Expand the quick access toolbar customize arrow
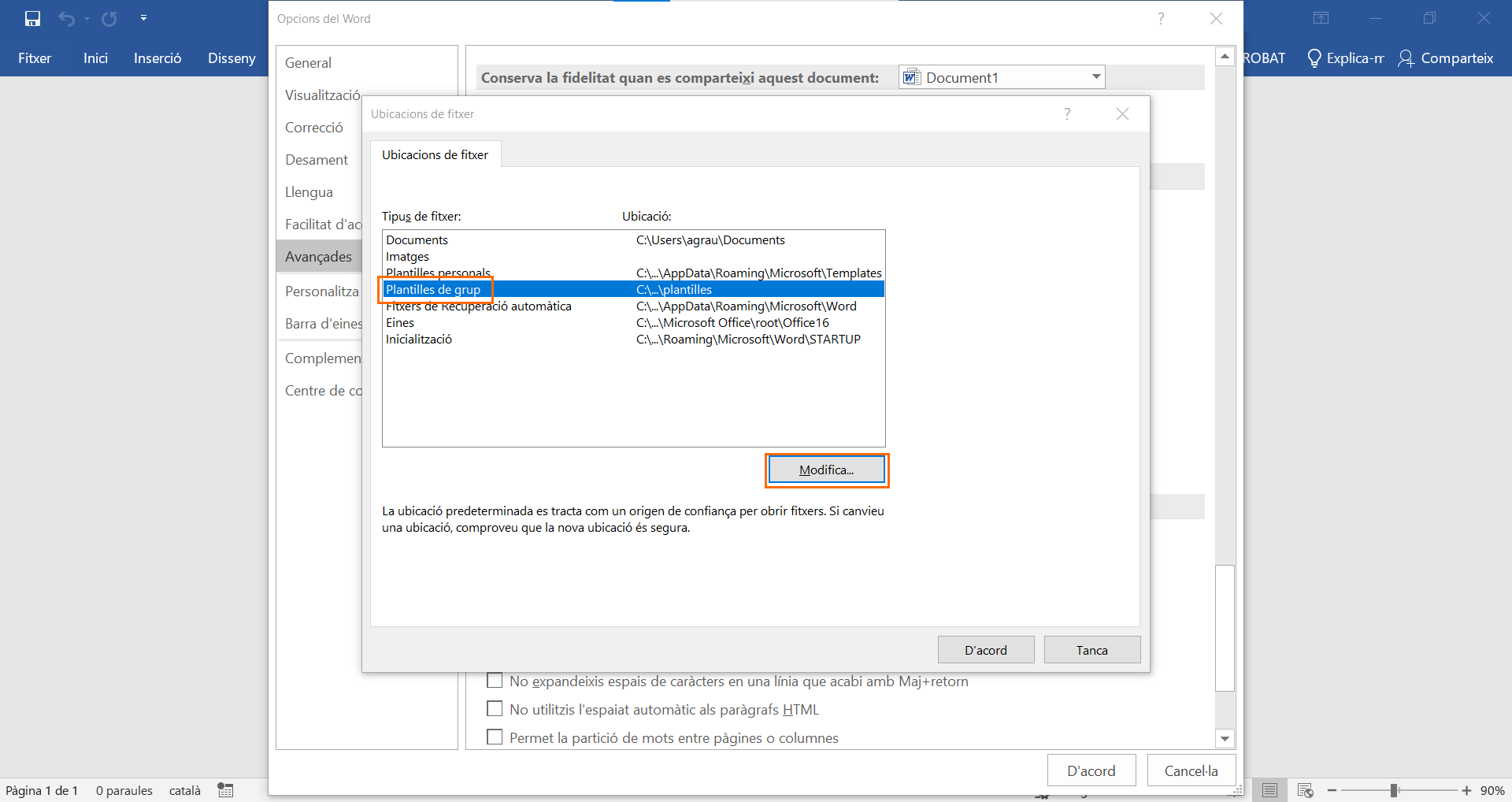 (143, 18)
